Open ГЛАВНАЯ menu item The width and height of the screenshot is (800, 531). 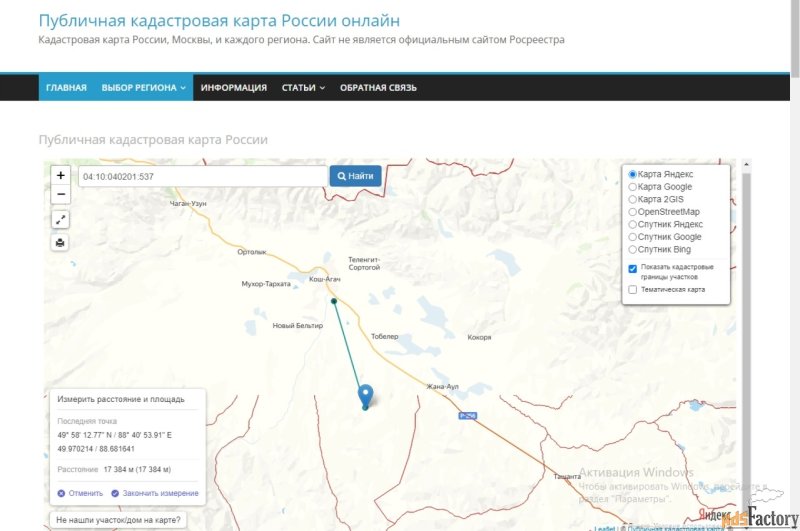66,88
